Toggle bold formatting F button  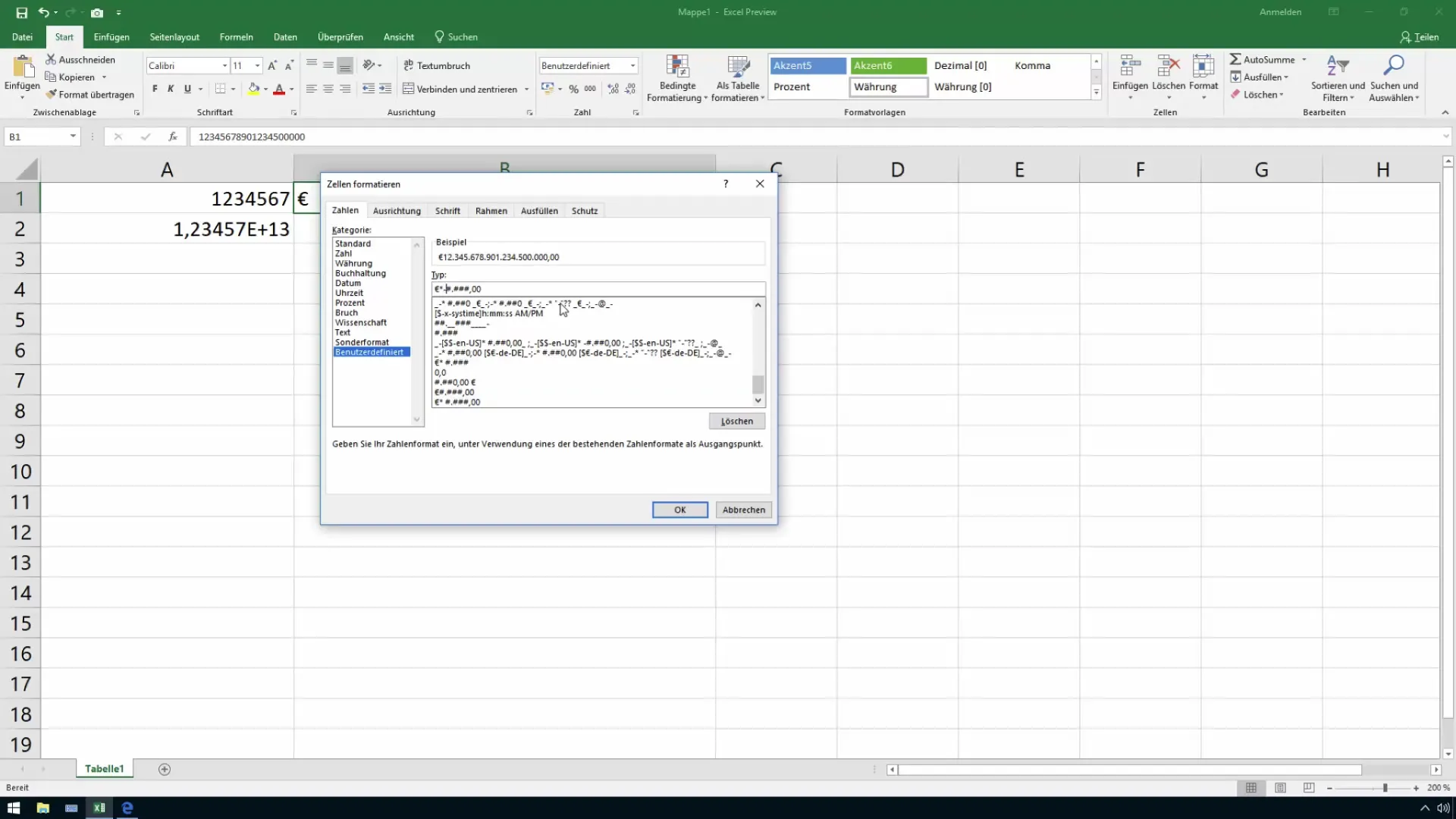[155, 89]
